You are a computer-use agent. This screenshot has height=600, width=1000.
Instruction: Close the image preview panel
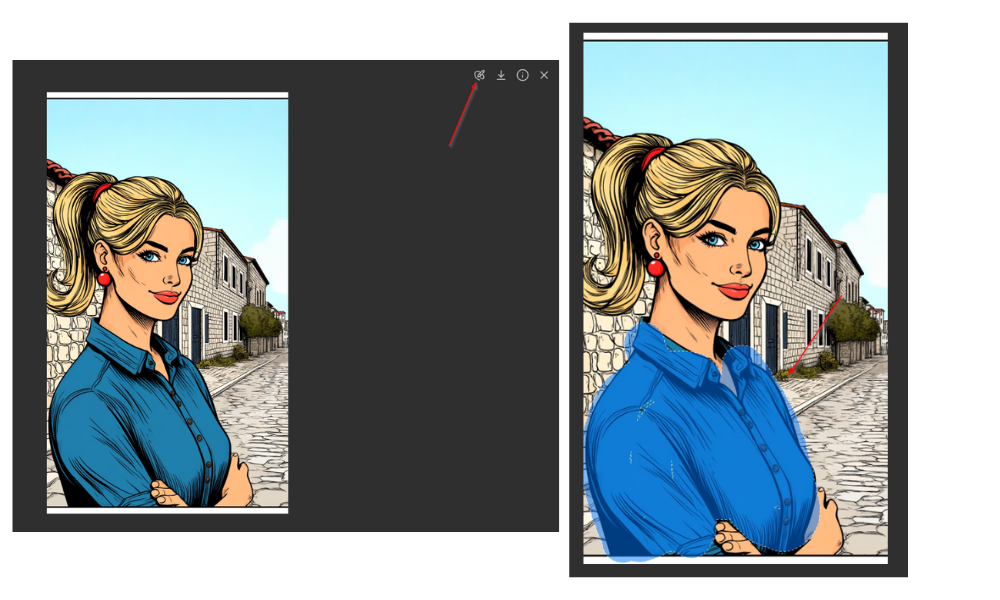544,75
